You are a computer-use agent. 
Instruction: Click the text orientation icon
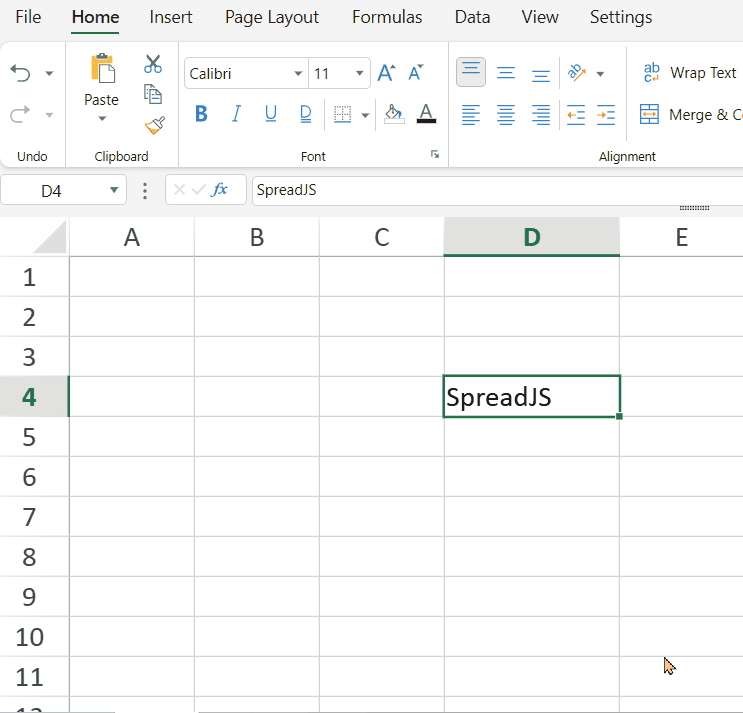pyautogui.click(x=577, y=72)
